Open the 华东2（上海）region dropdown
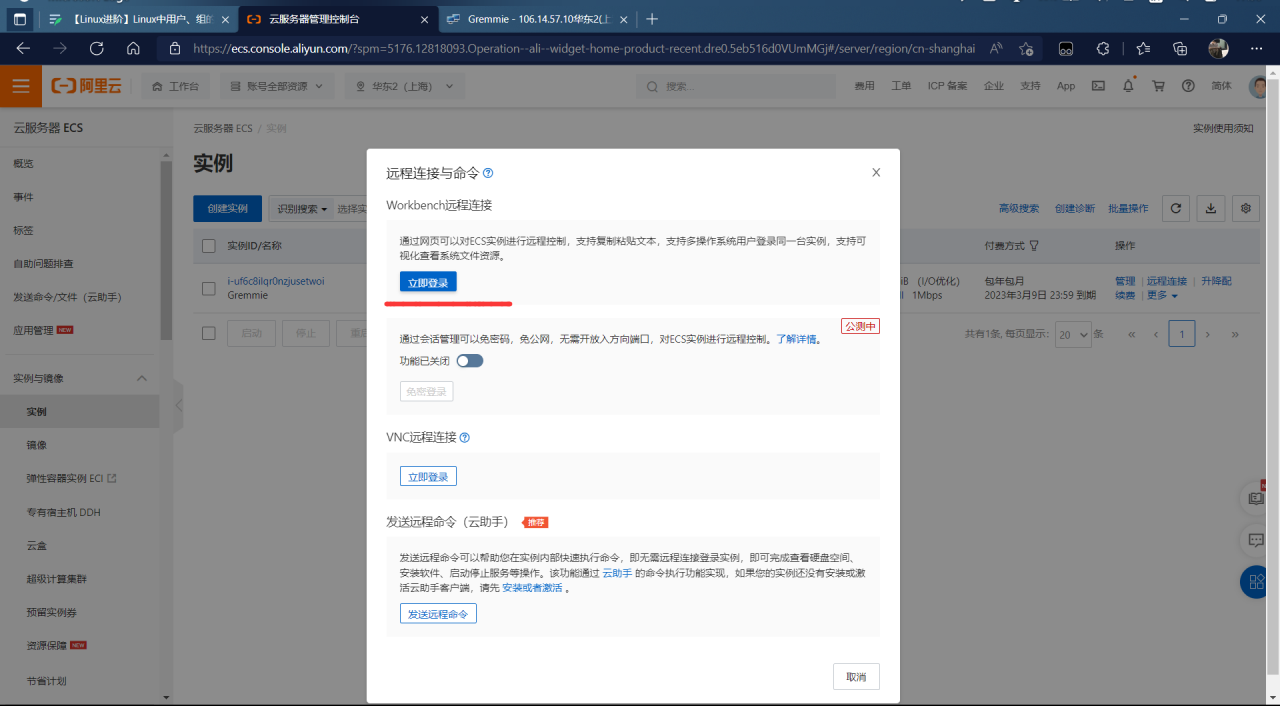 point(405,87)
